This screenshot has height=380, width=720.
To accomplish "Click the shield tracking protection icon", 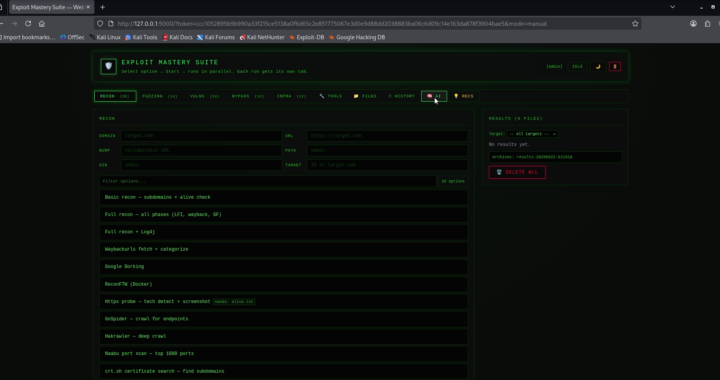I will click(x=100, y=23).
